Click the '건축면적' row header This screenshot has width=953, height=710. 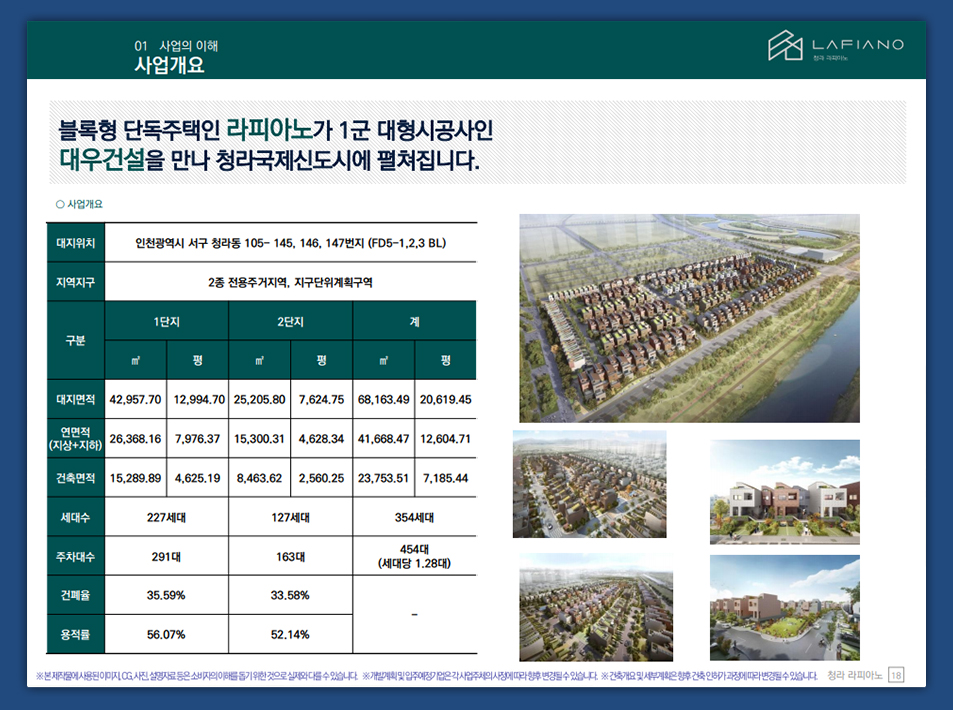click(76, 478)
